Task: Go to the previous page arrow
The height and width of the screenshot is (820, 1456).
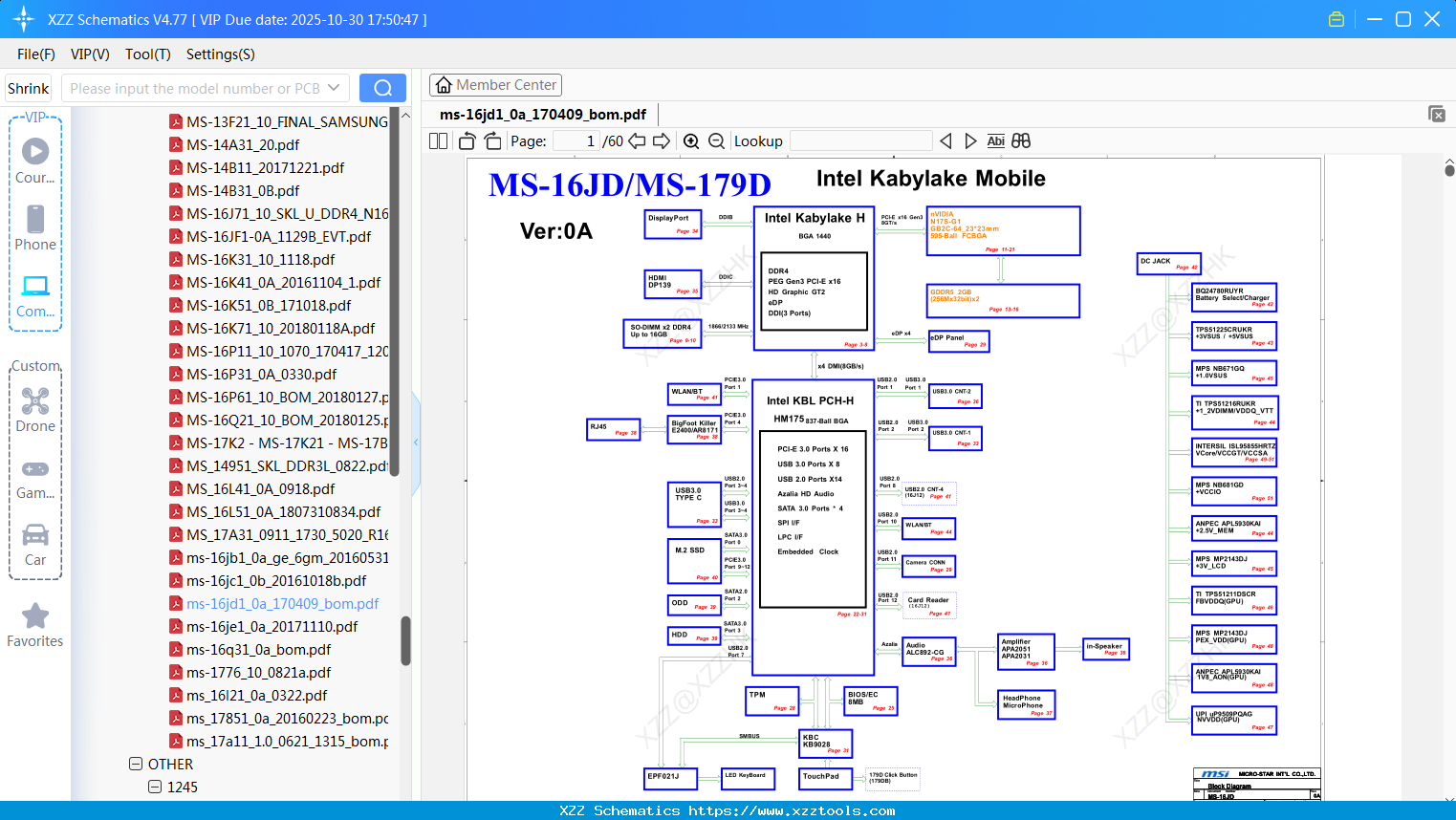Action: (637, 141)
